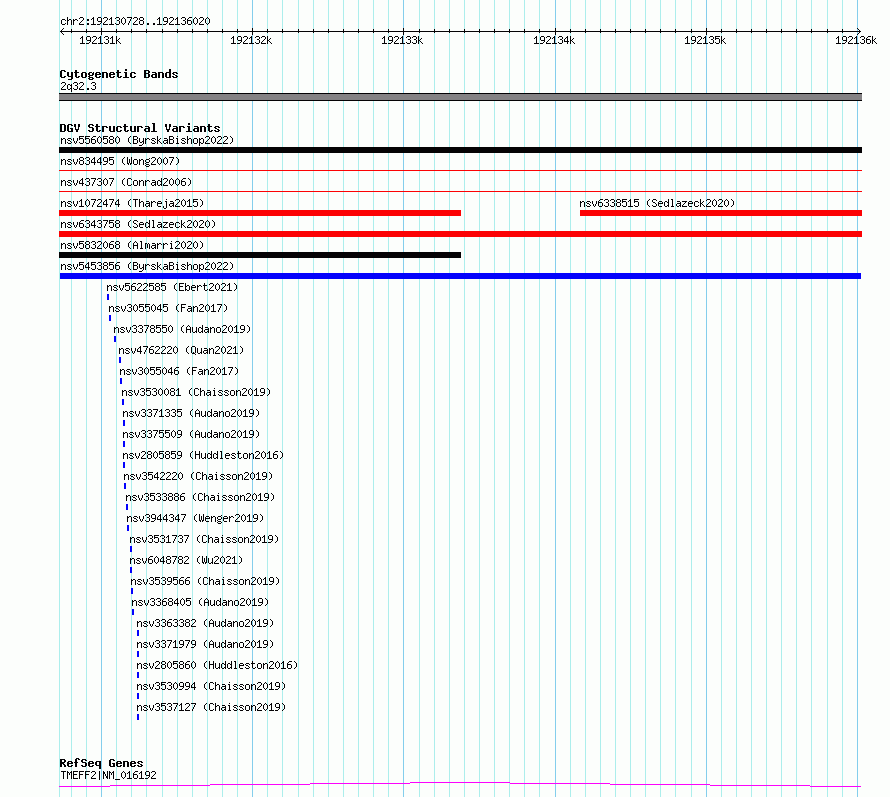890x797 pixels.
Task: Open variant nsv3378550 (Audano2019)
Action: point(182,329)
